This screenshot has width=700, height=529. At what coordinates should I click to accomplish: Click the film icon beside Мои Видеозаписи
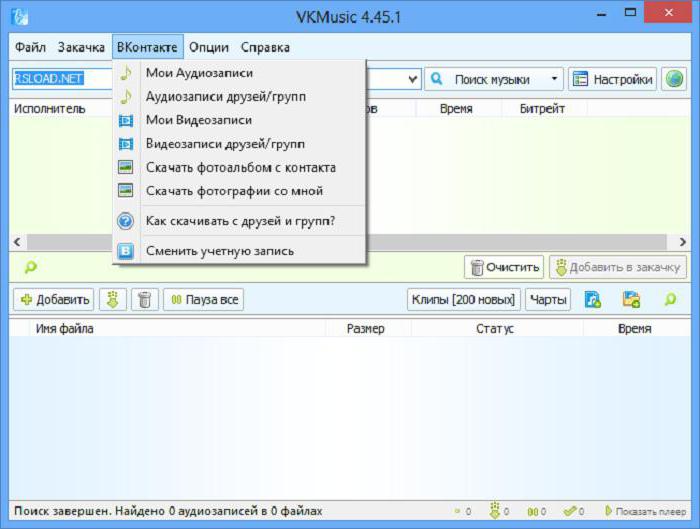126,120
